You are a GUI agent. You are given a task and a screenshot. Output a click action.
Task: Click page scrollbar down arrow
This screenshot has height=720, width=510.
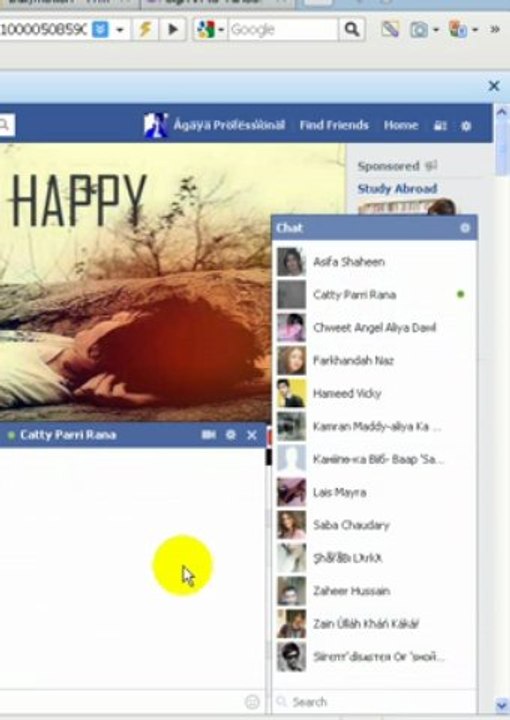501,704
